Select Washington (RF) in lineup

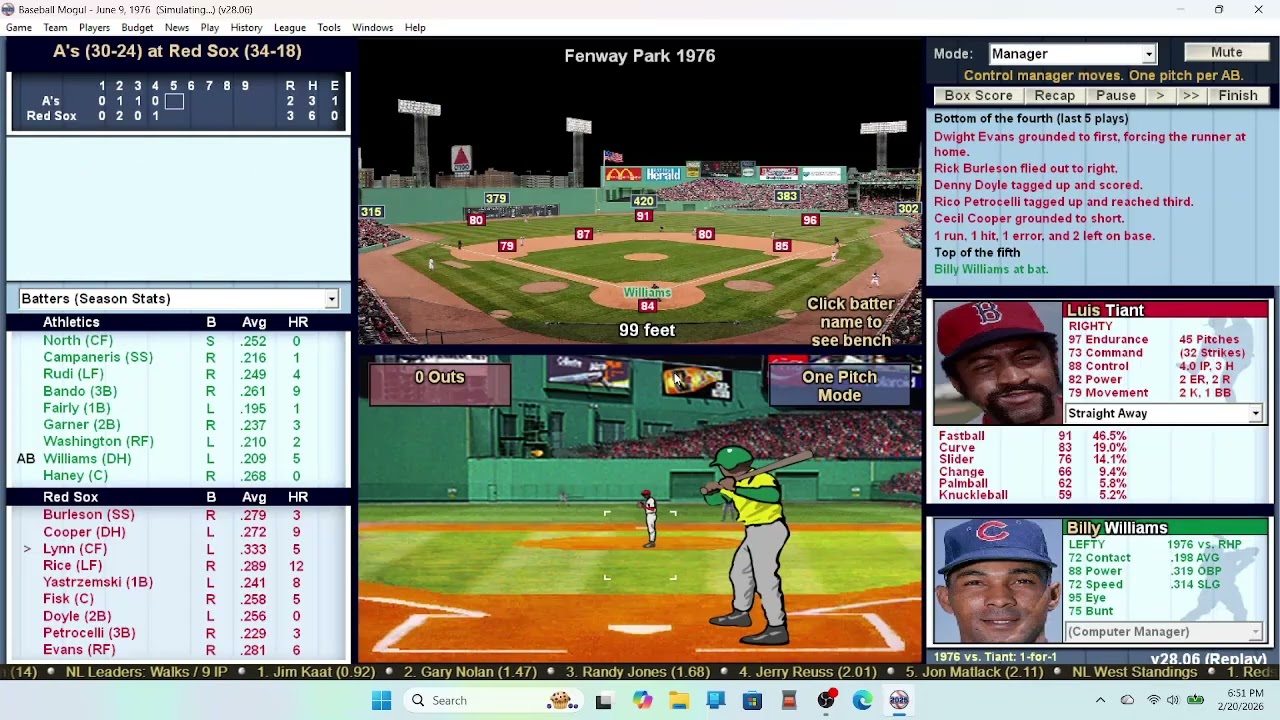click(98, 442)
